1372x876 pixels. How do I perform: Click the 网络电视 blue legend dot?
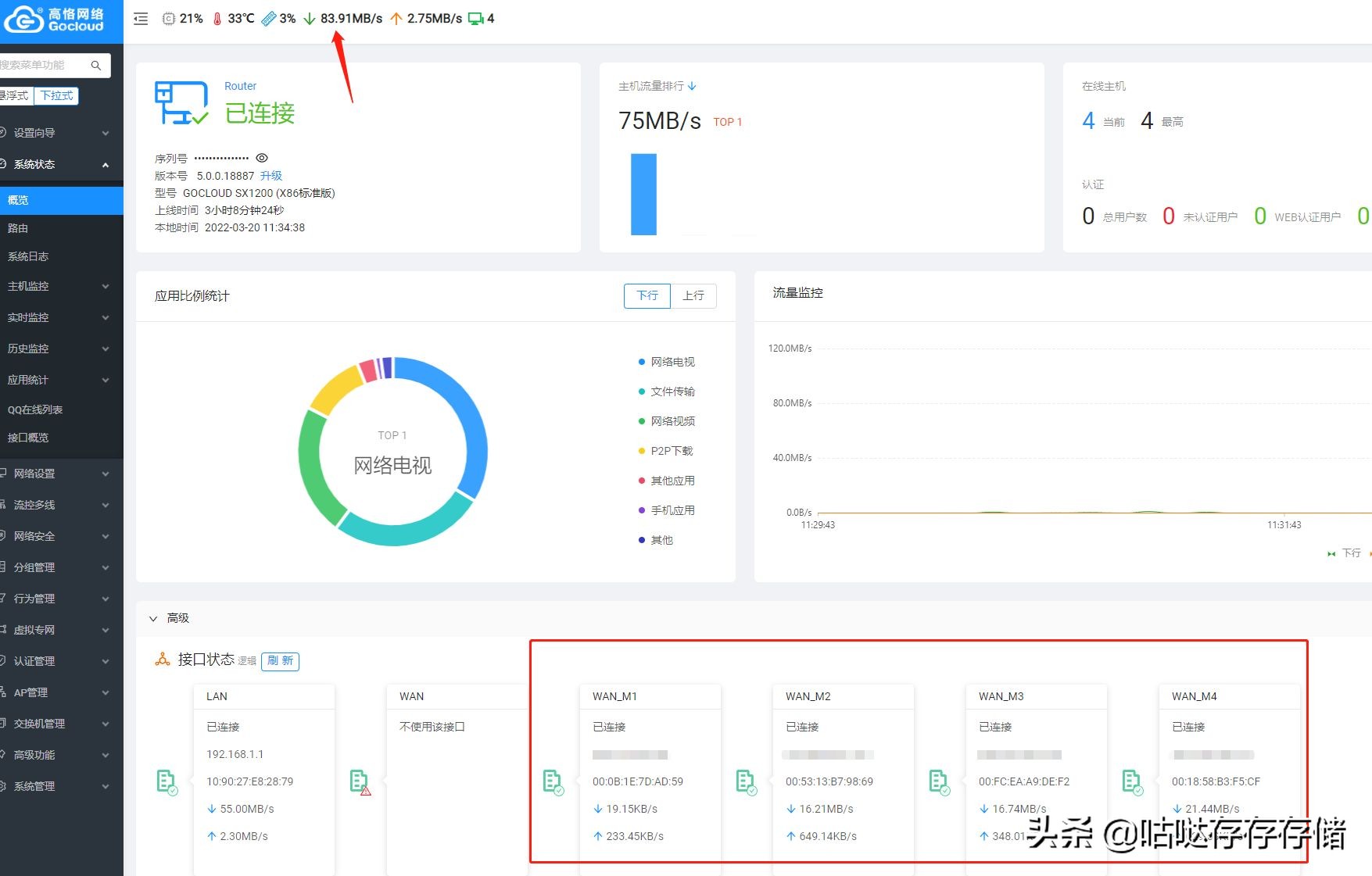[641, 362]
